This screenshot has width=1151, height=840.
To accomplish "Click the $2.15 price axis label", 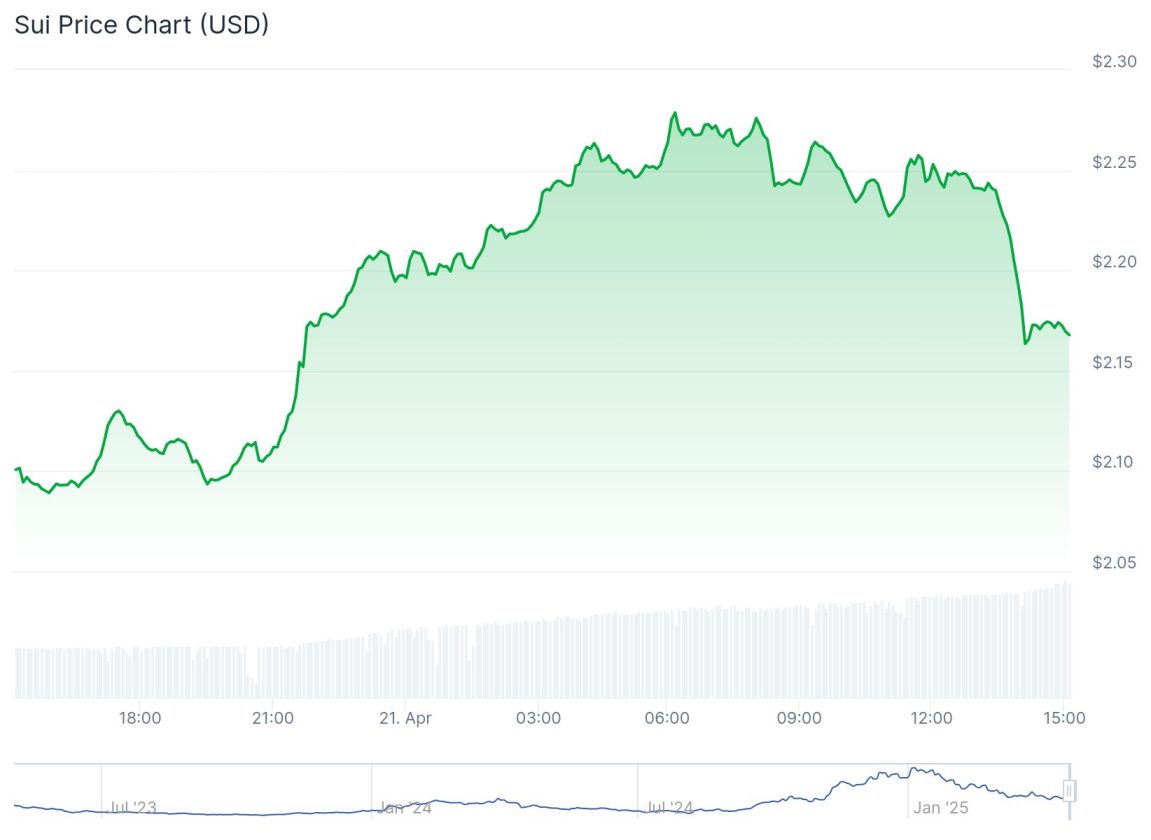I will coord(1114,362).
